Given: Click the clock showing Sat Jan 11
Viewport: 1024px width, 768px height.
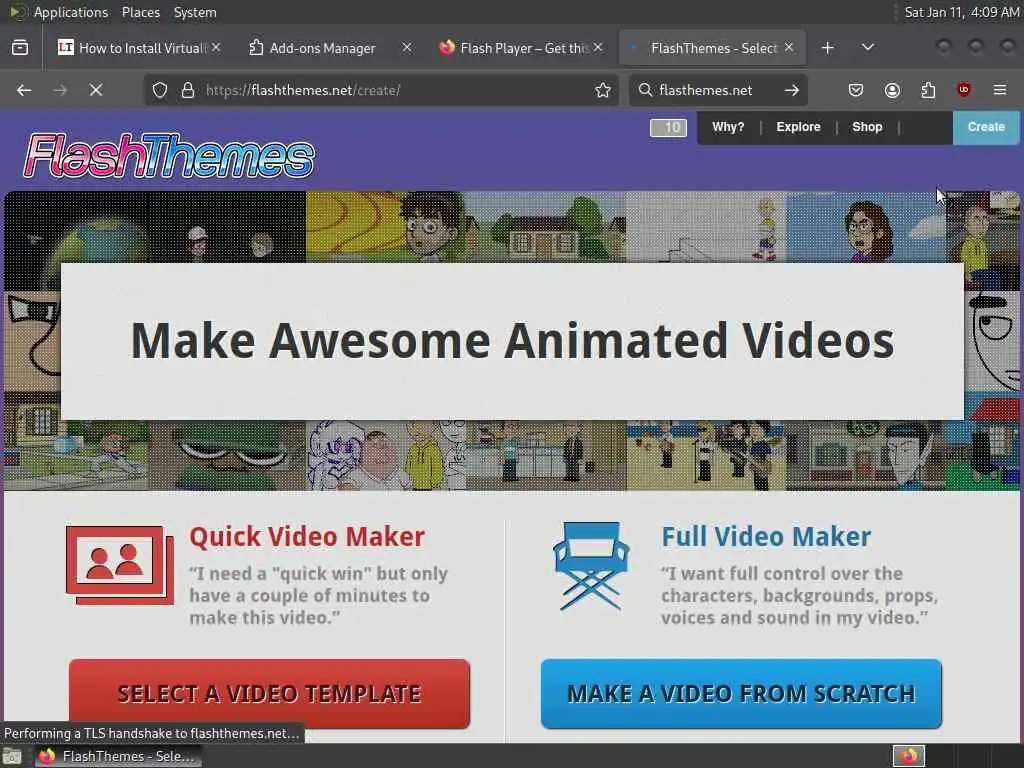Looking at the screenshot, I should [x=961, y=12].
